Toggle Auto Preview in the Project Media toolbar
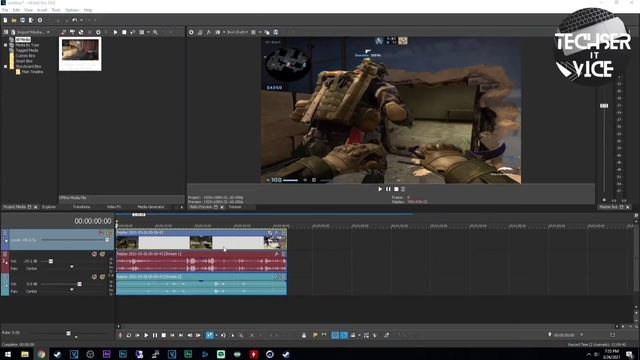The height and width of the screenshot is (360, 640). pyautogui.click(x=133, y=32)
